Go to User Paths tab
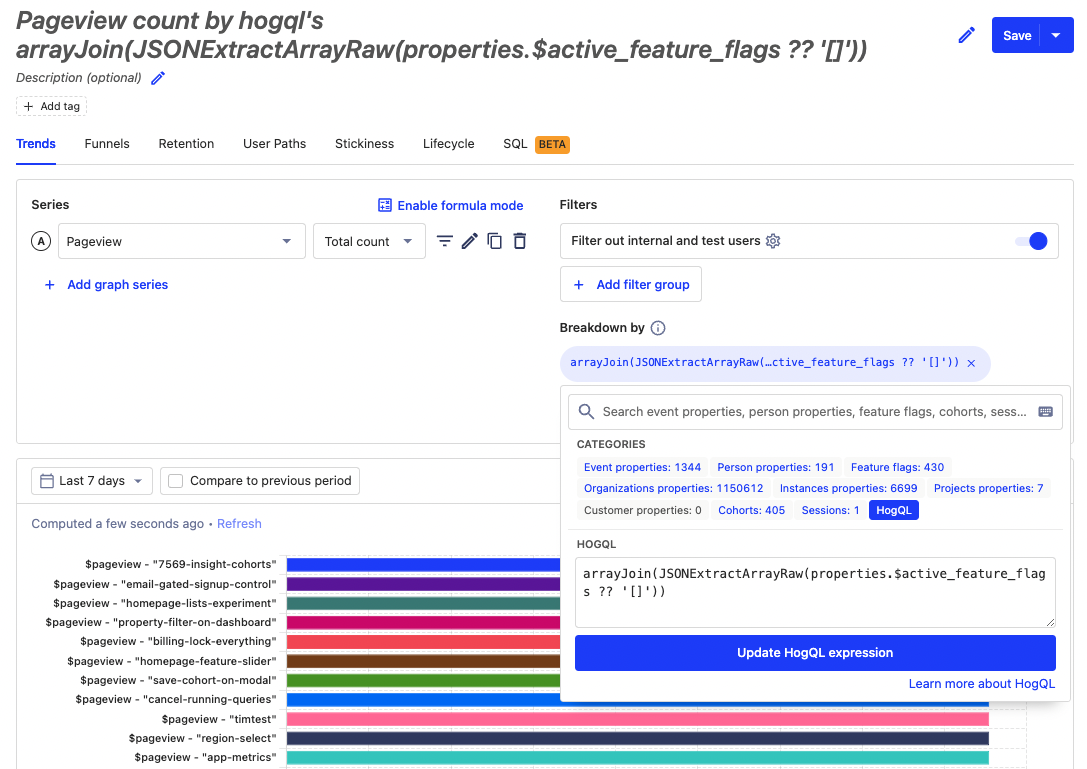 275,144
